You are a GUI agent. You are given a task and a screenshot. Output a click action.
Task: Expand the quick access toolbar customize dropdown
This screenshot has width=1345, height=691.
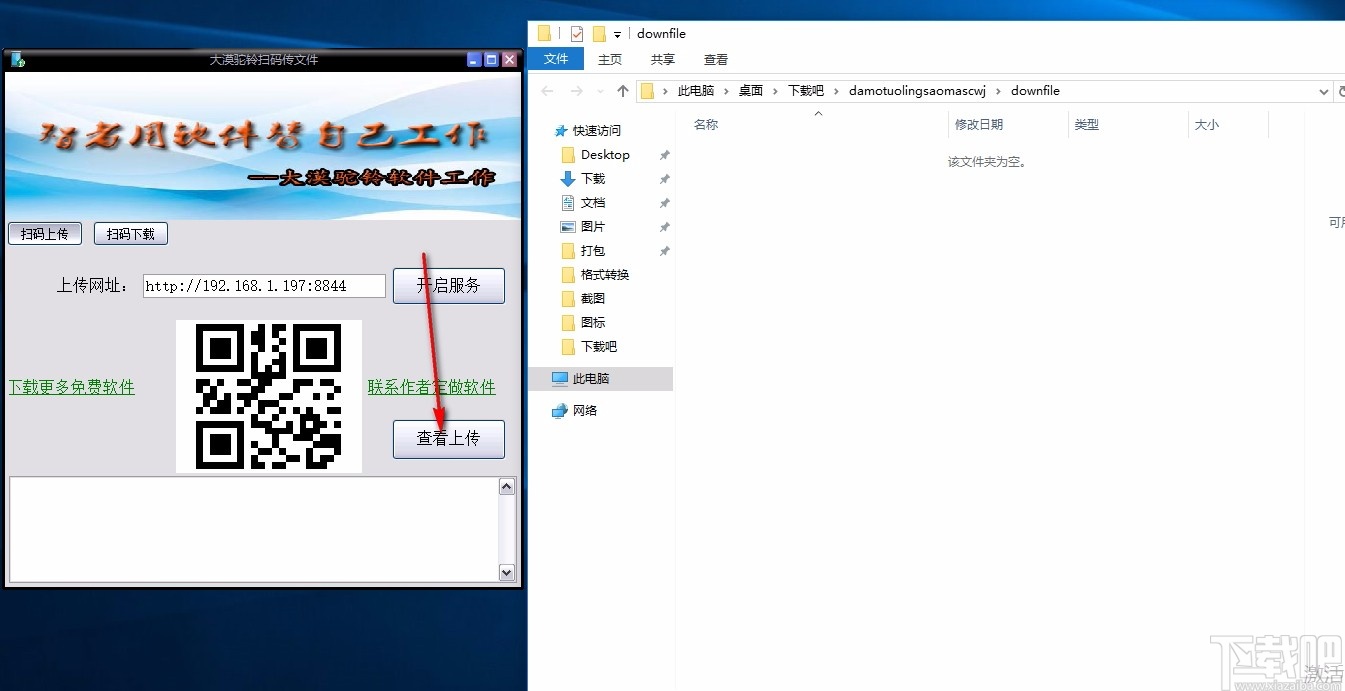619,33
